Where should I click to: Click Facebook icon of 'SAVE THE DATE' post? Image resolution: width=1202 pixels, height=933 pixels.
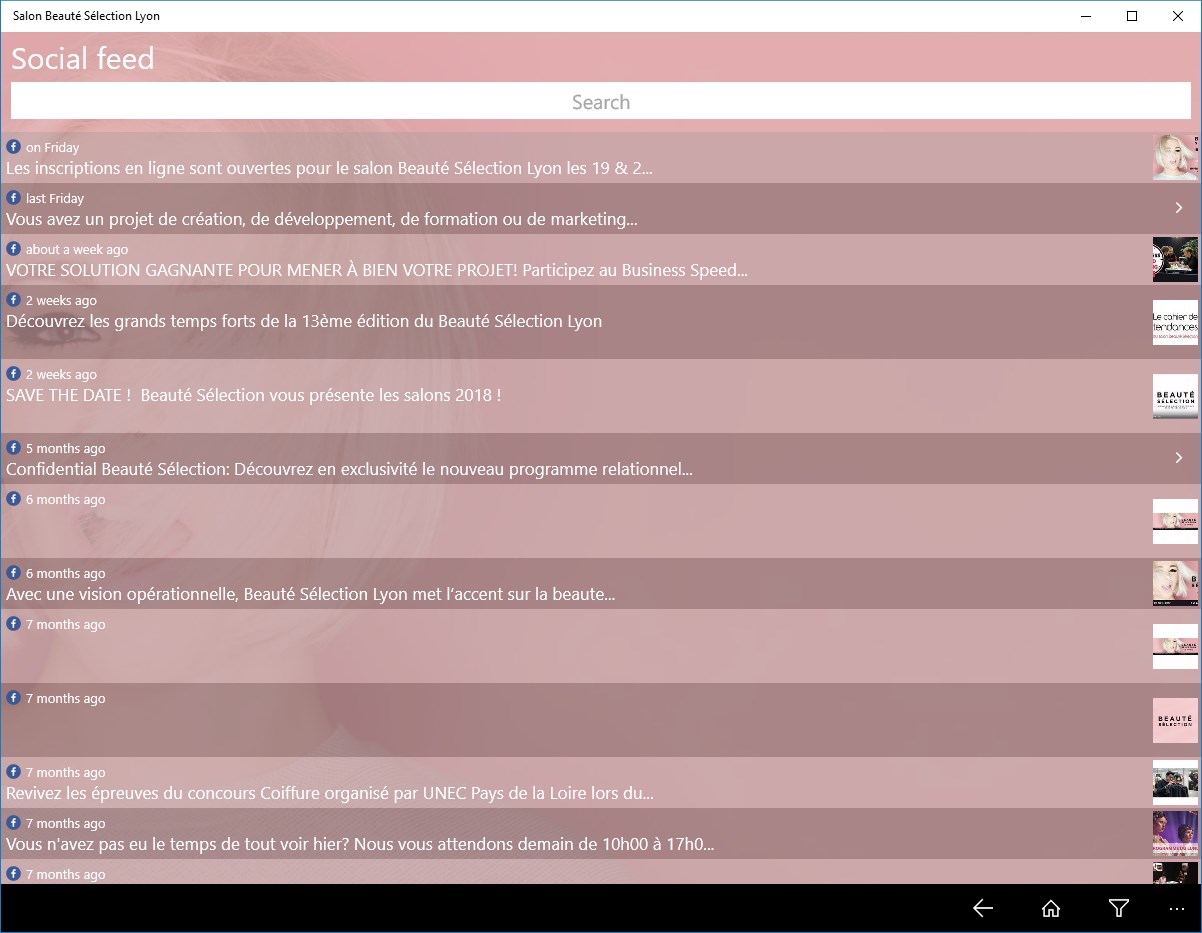[x=14, y=374]
